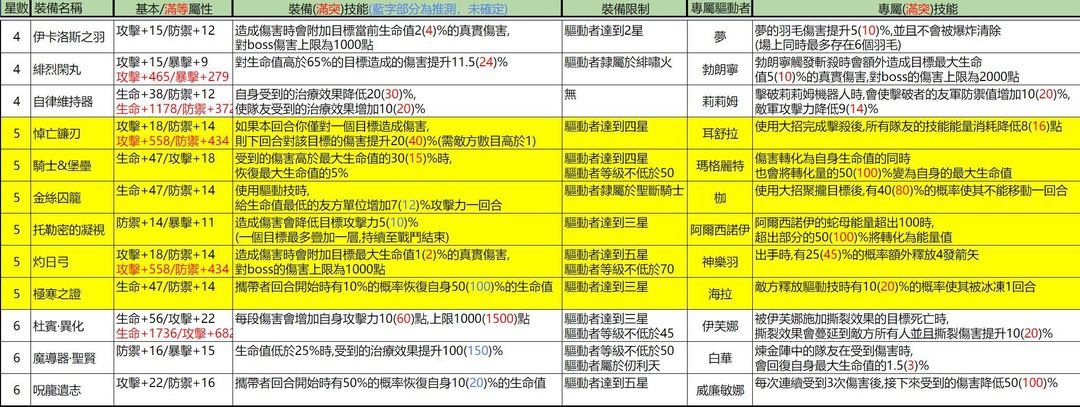This screenshot has width=1080, height=407.
Task: Click the equipment skill cell of 金絲囚籠
Action: coord(397,198)
